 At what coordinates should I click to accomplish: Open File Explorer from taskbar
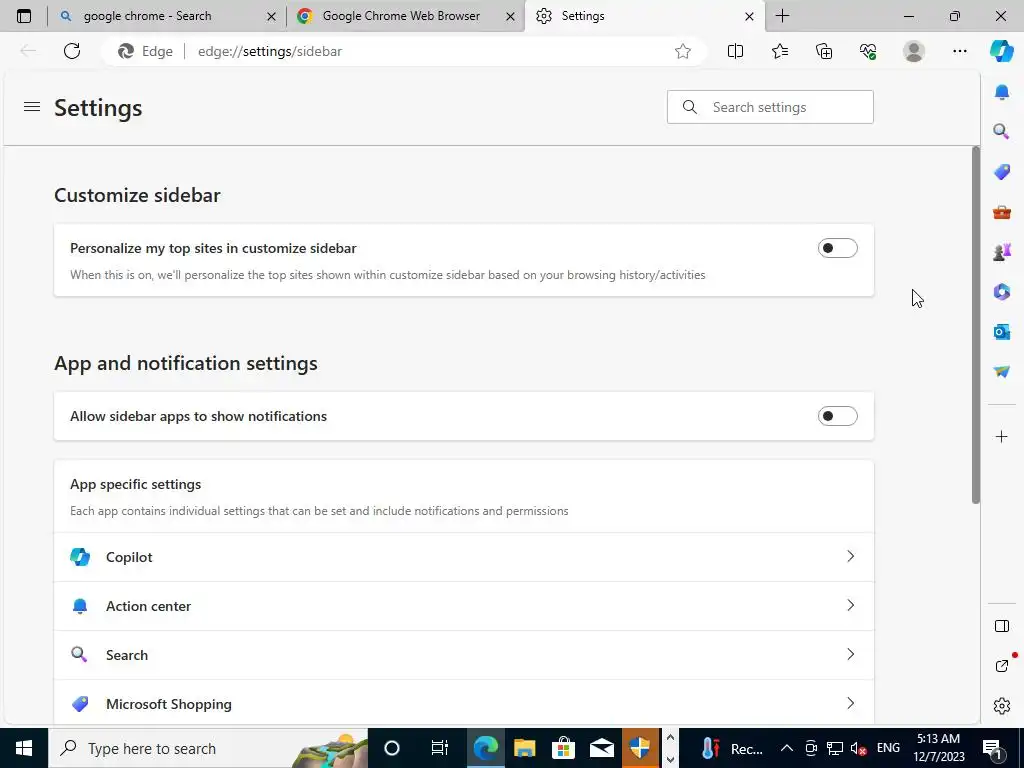(x=524, y=748)
